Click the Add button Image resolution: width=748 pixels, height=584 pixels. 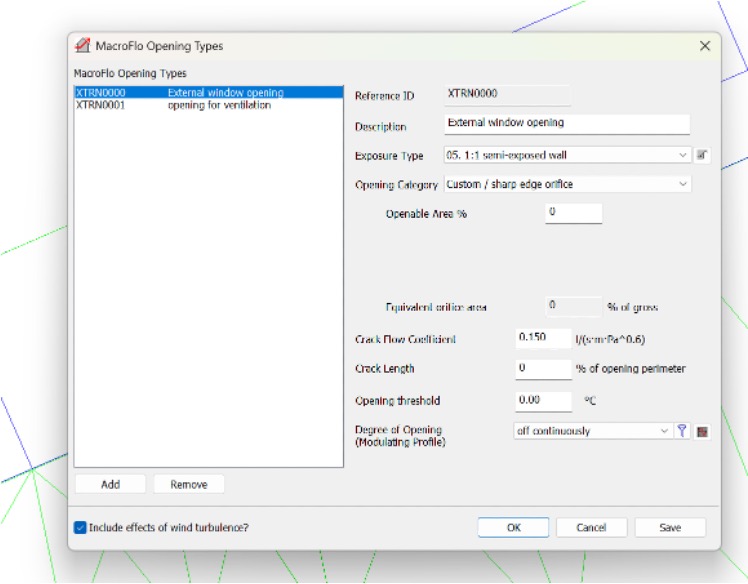tap(110, 484)
